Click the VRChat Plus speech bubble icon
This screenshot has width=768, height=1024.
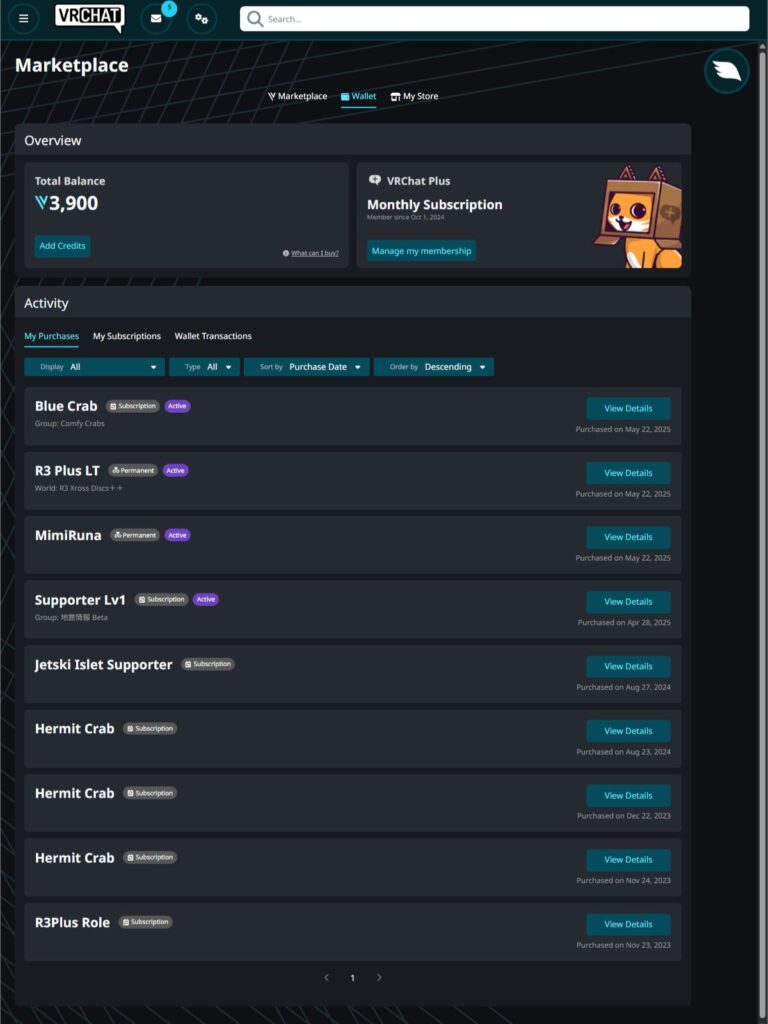click(375, 180)
